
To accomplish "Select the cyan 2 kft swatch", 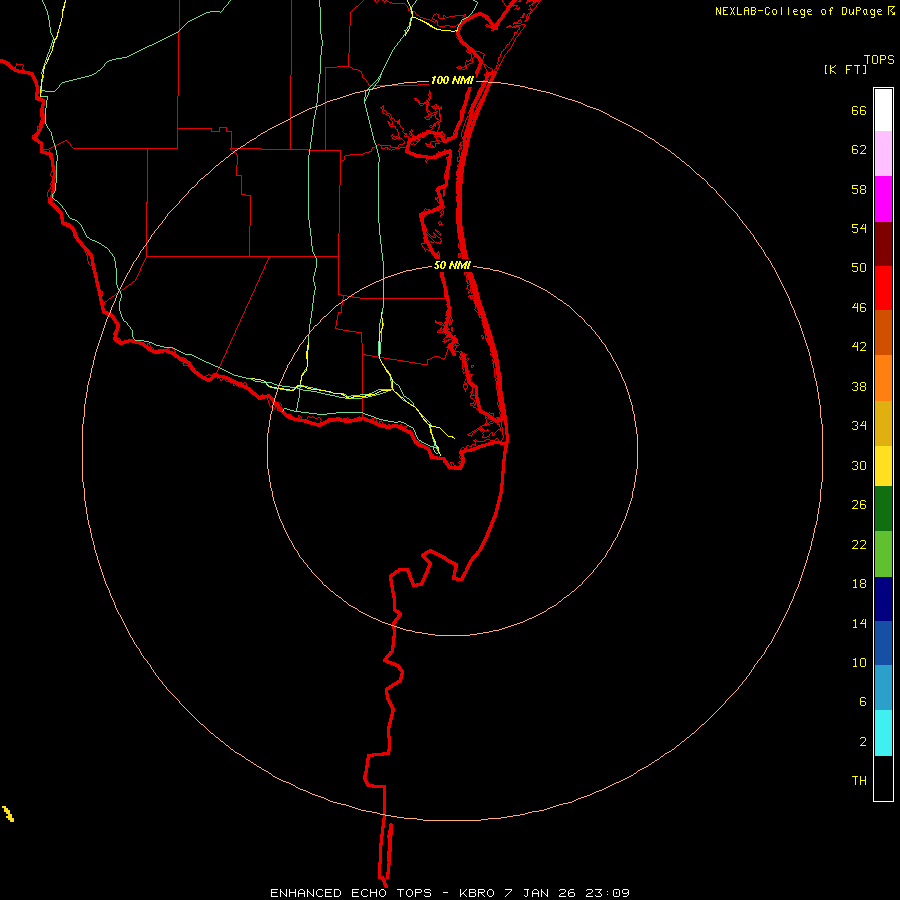I will pos(883,733).
